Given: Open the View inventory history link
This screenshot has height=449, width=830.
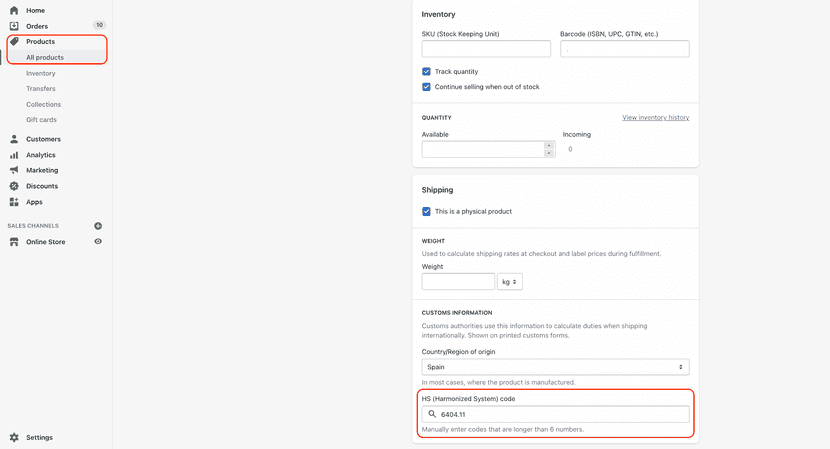Looking at the screenshot, I should [655, 118].
